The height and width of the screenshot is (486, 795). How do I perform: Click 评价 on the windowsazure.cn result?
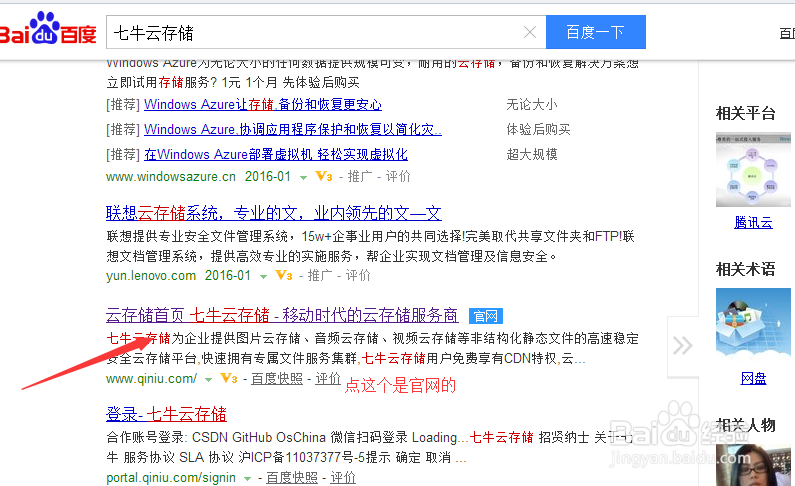[398, 176]
